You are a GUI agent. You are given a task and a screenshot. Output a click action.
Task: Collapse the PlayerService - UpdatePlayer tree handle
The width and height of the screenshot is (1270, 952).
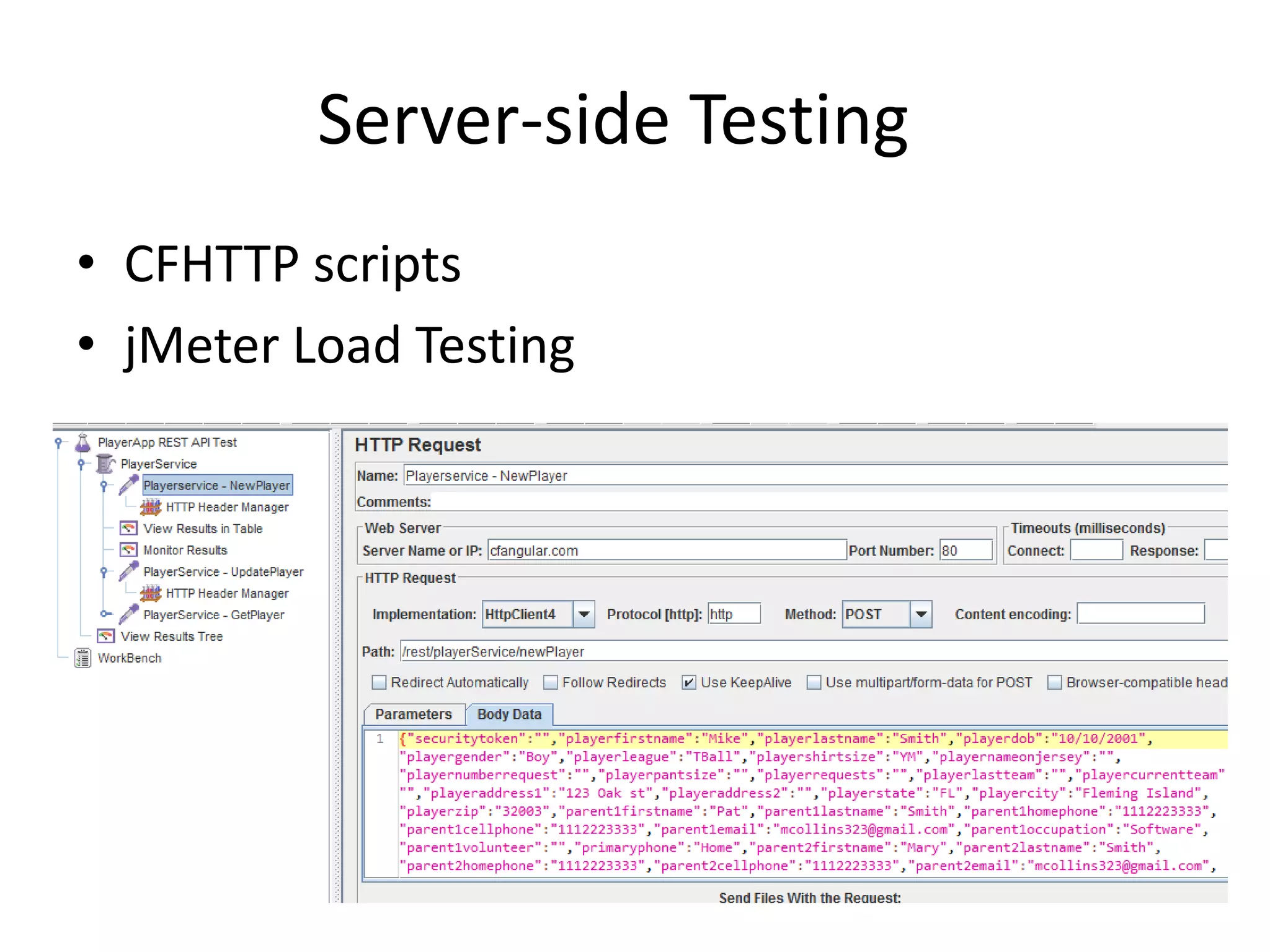[x=104, y=571]
